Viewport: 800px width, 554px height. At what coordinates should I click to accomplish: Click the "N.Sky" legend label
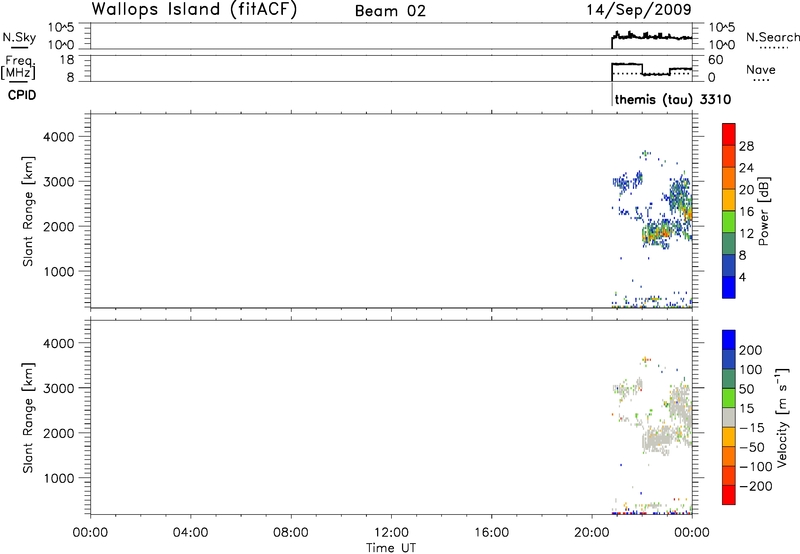[x=19, y=37]
